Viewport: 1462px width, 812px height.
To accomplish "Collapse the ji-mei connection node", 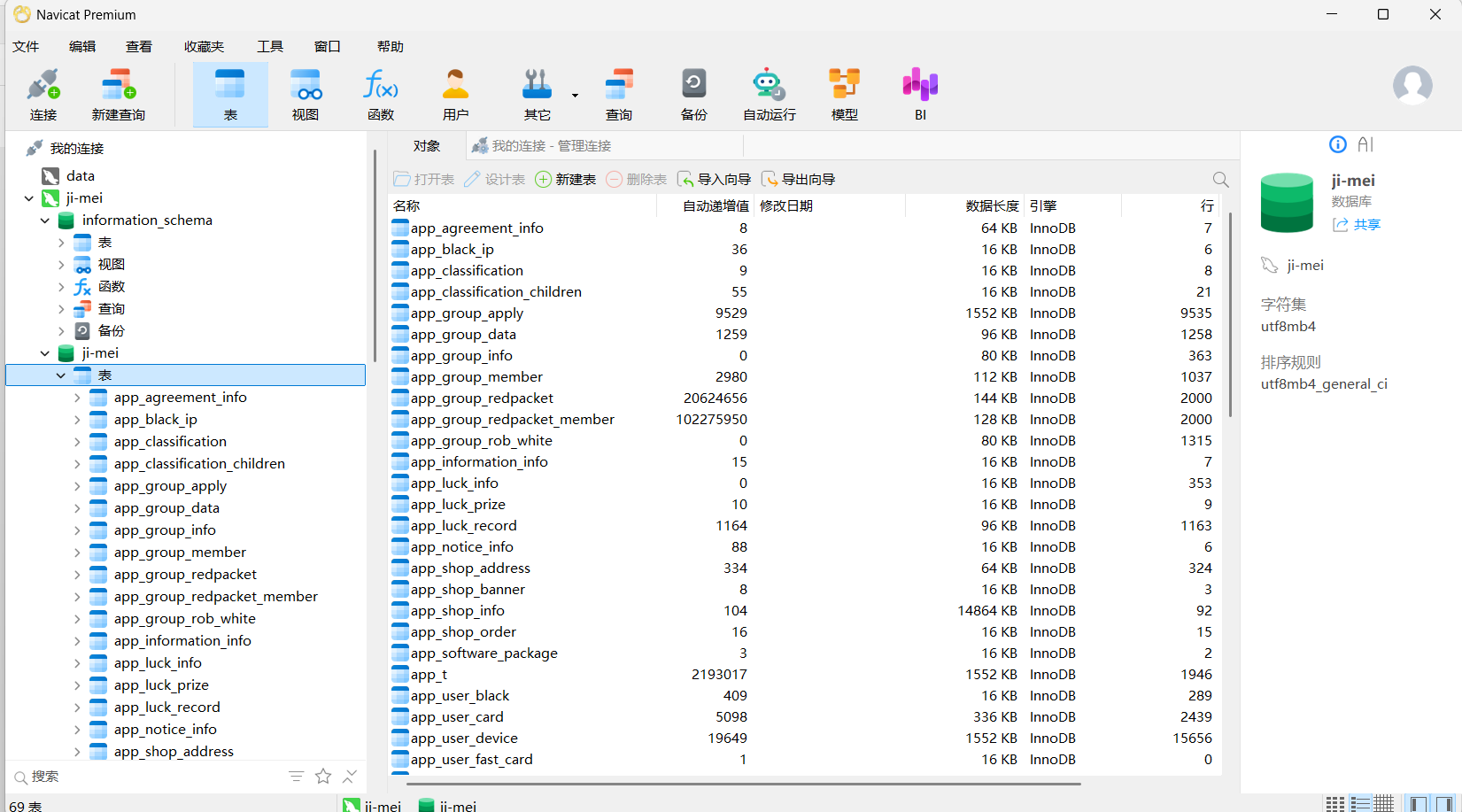I will click(x=29, y=198).
